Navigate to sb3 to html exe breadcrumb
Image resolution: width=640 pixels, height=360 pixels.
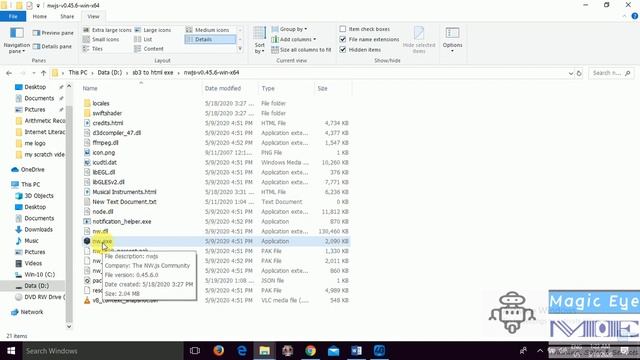click(153, 73)
